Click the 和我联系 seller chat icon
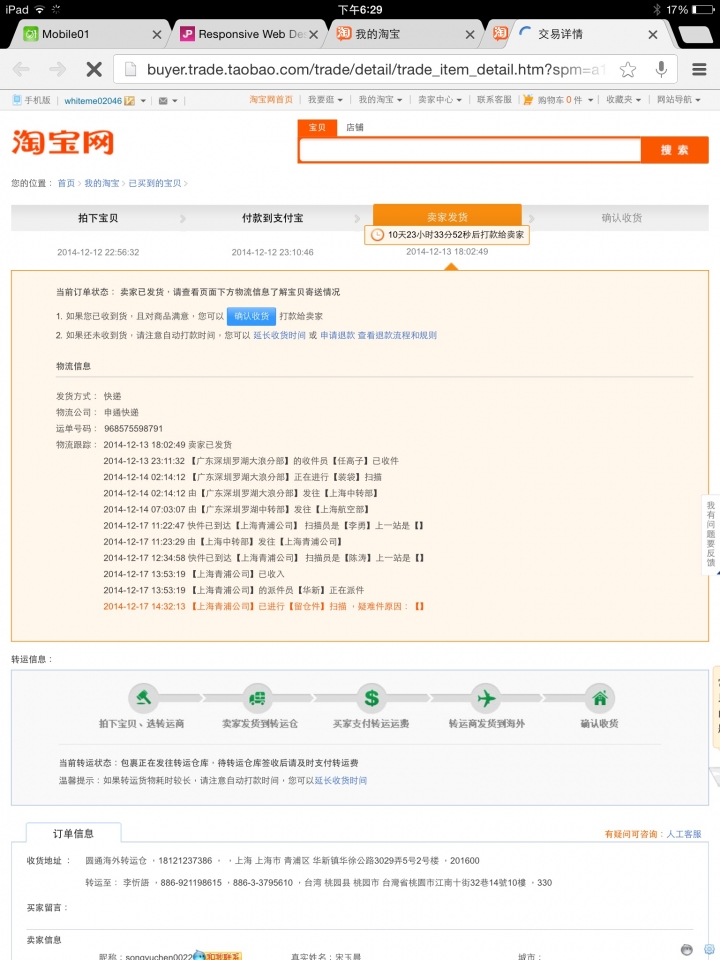The height and width of the screenshot is (960, 720). pos(219,956)
